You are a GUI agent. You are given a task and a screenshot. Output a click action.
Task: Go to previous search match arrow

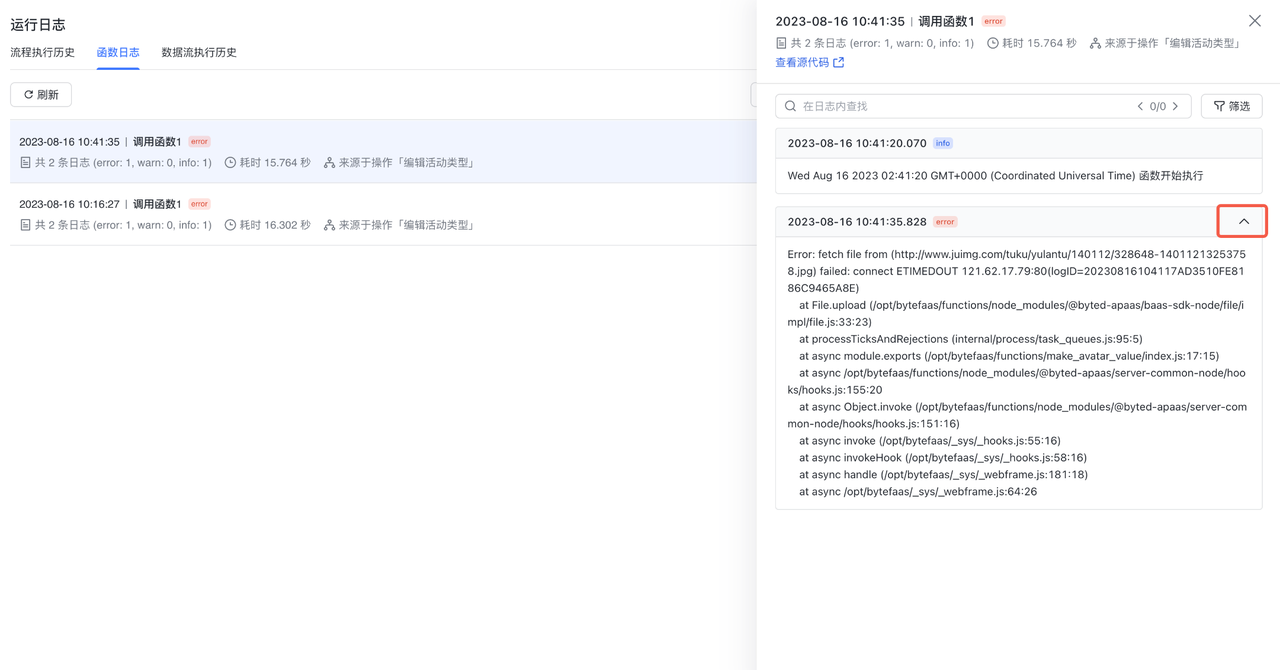(x=1140, y=106)
